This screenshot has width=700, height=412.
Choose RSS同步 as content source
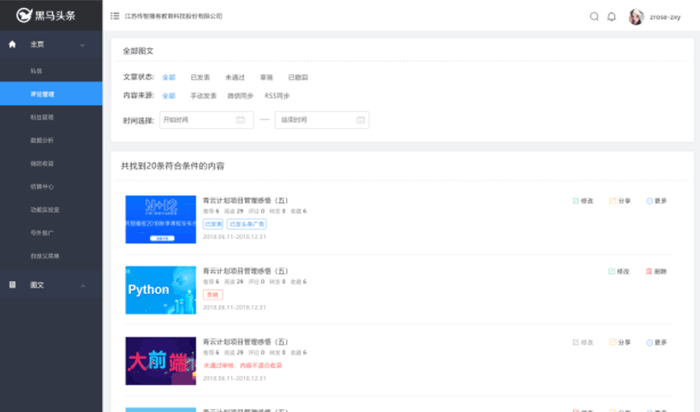277,96
